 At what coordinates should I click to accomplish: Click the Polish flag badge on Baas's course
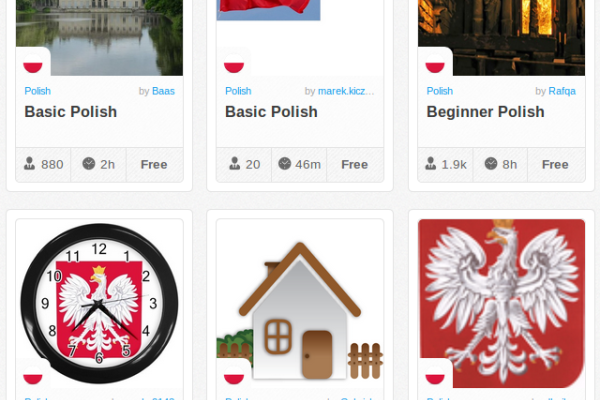(x=33, y=64)
